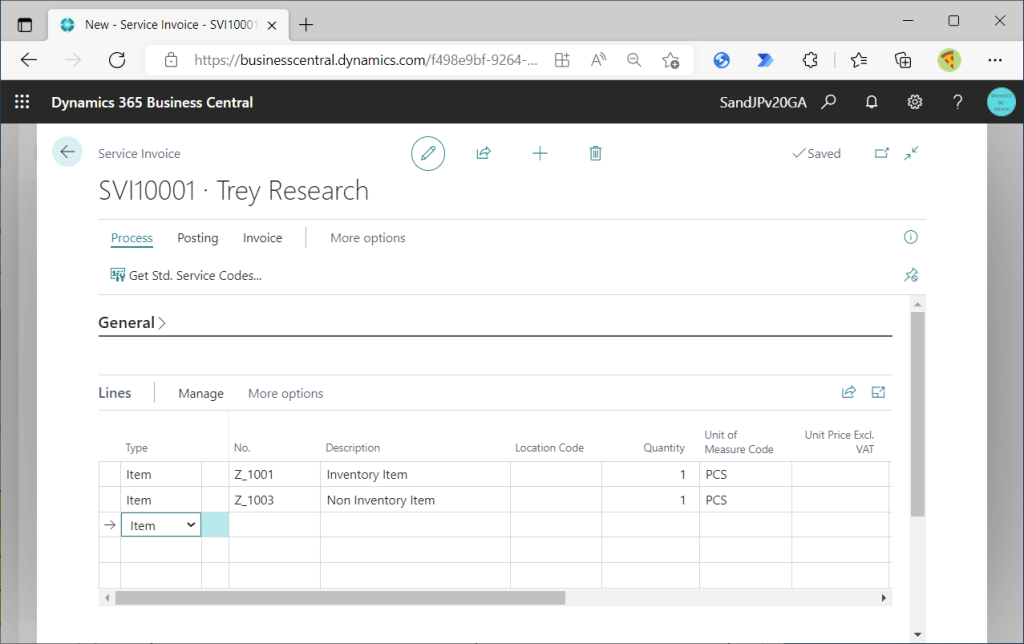Refresh the browser page

click(x=117, y=60)
